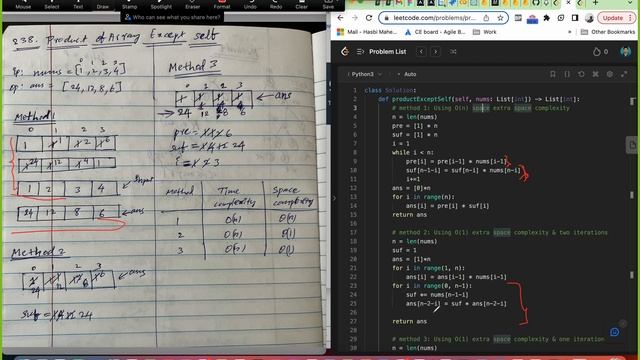This screenshot has height=360, width=640.
Task: Click the '# method 2' comment line
Action: (x=500, y=232)
